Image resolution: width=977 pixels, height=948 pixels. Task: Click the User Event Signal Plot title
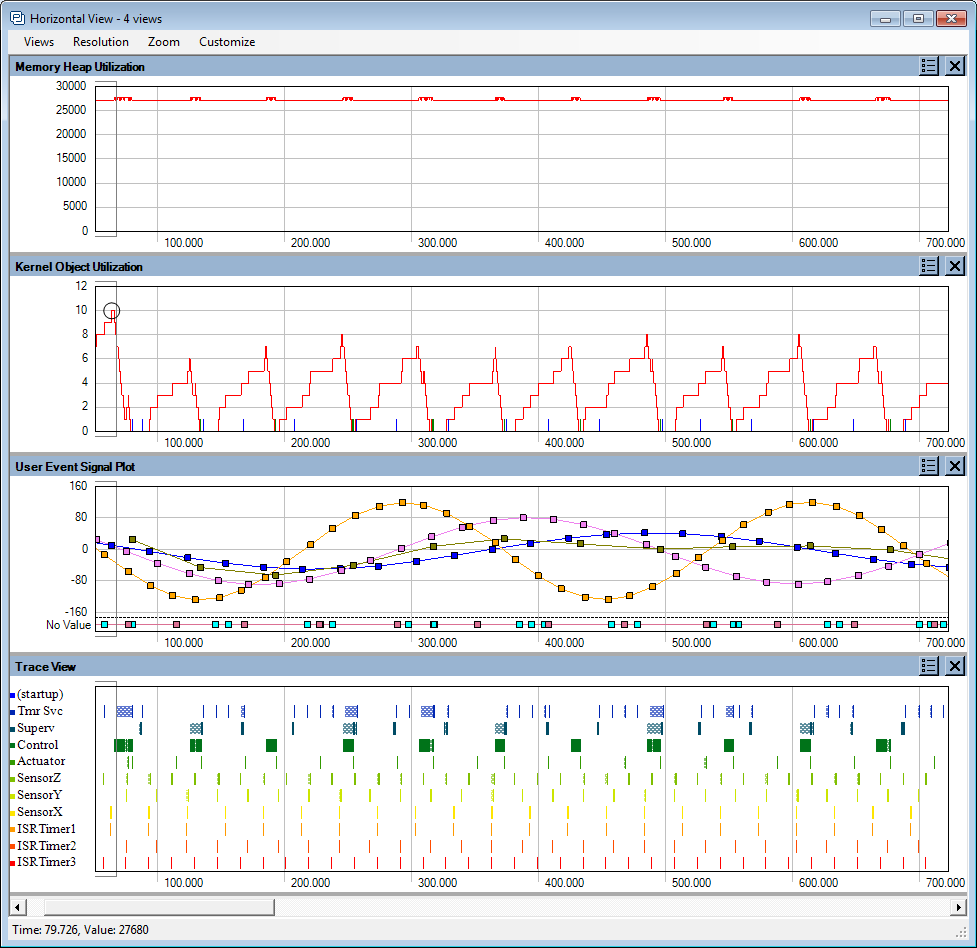[x=75, y=467]
